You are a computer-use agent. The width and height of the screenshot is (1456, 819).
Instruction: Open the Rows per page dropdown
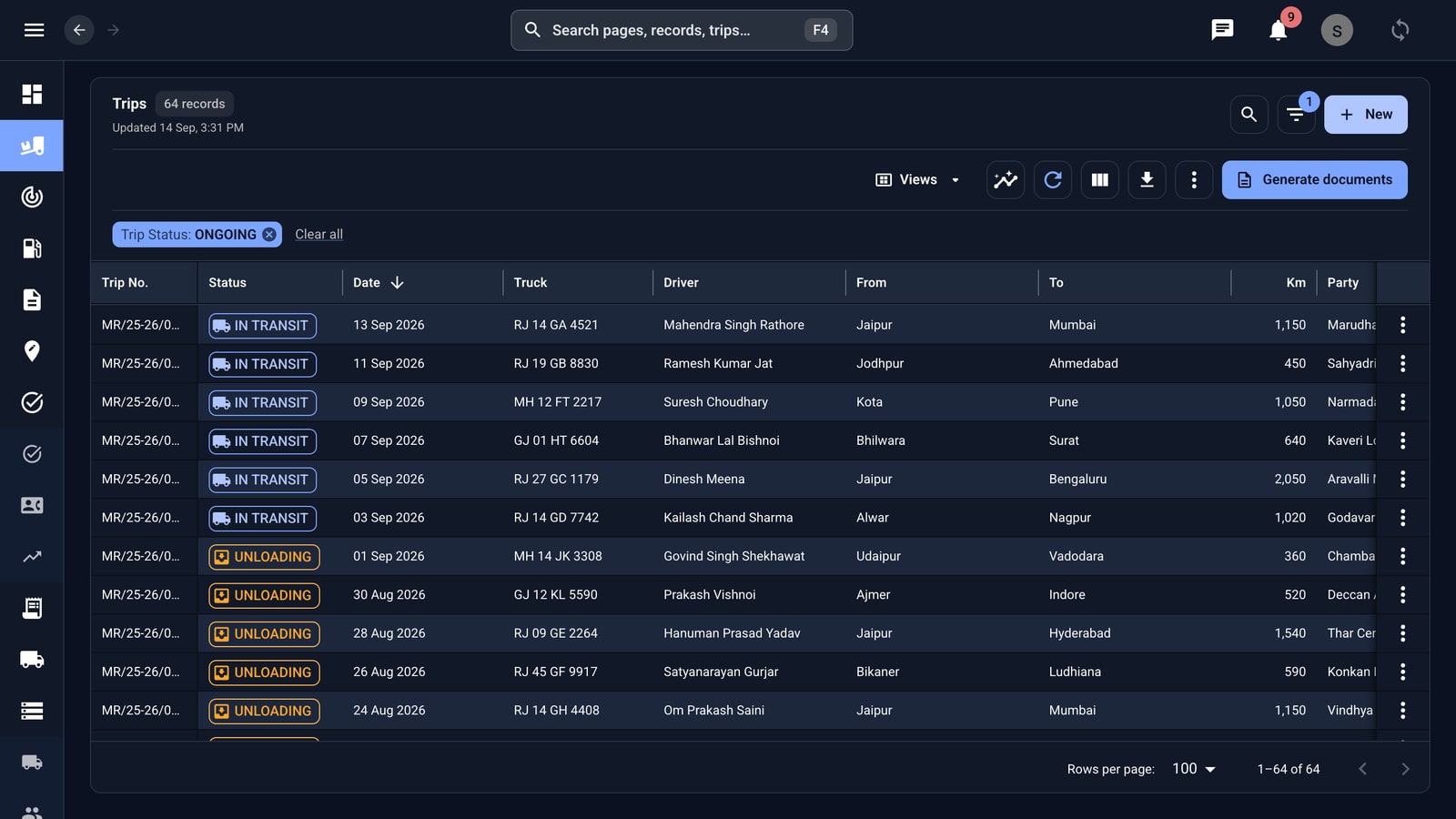point(1194,769)
